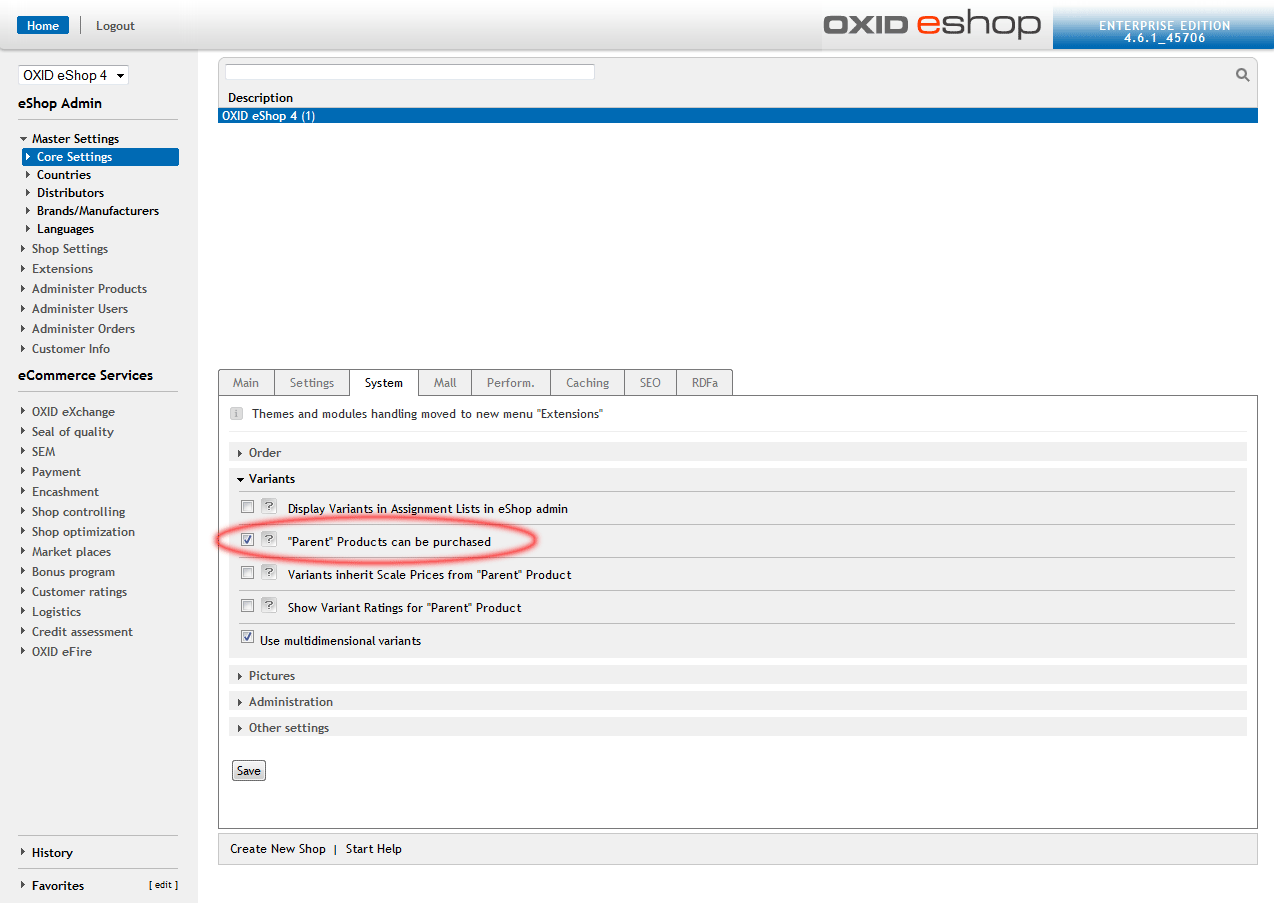Open the OXID eShop 4 shop dropdown
Viewport: 1274px width, 903px height.
73,76
